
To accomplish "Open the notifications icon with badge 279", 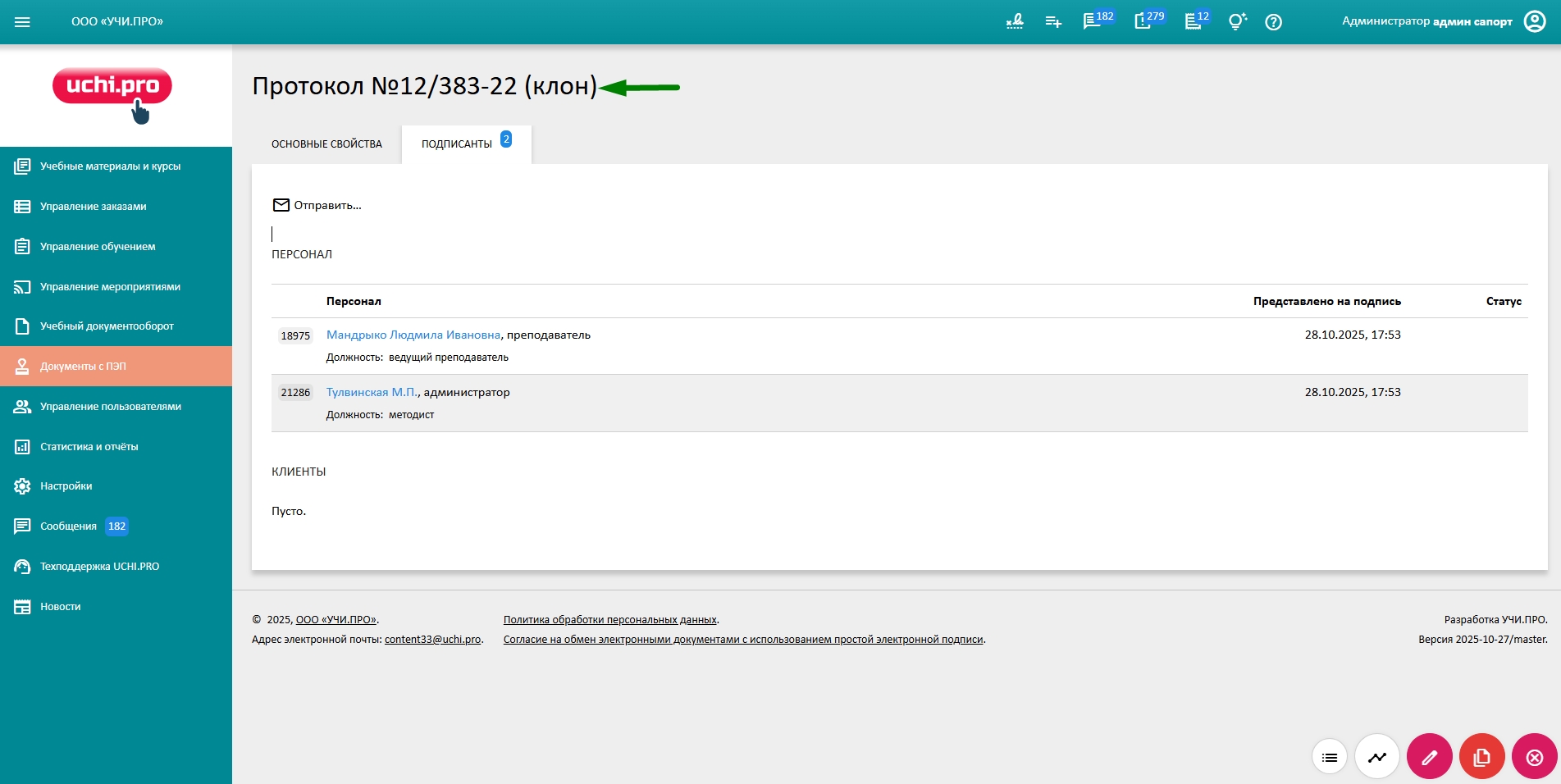I will (1143, 22).
